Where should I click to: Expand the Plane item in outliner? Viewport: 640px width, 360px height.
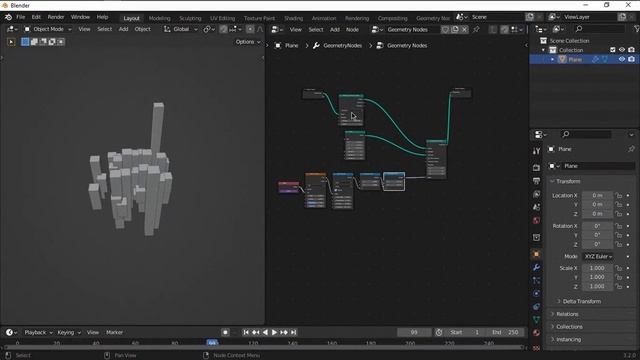click(x=552, y=60)
